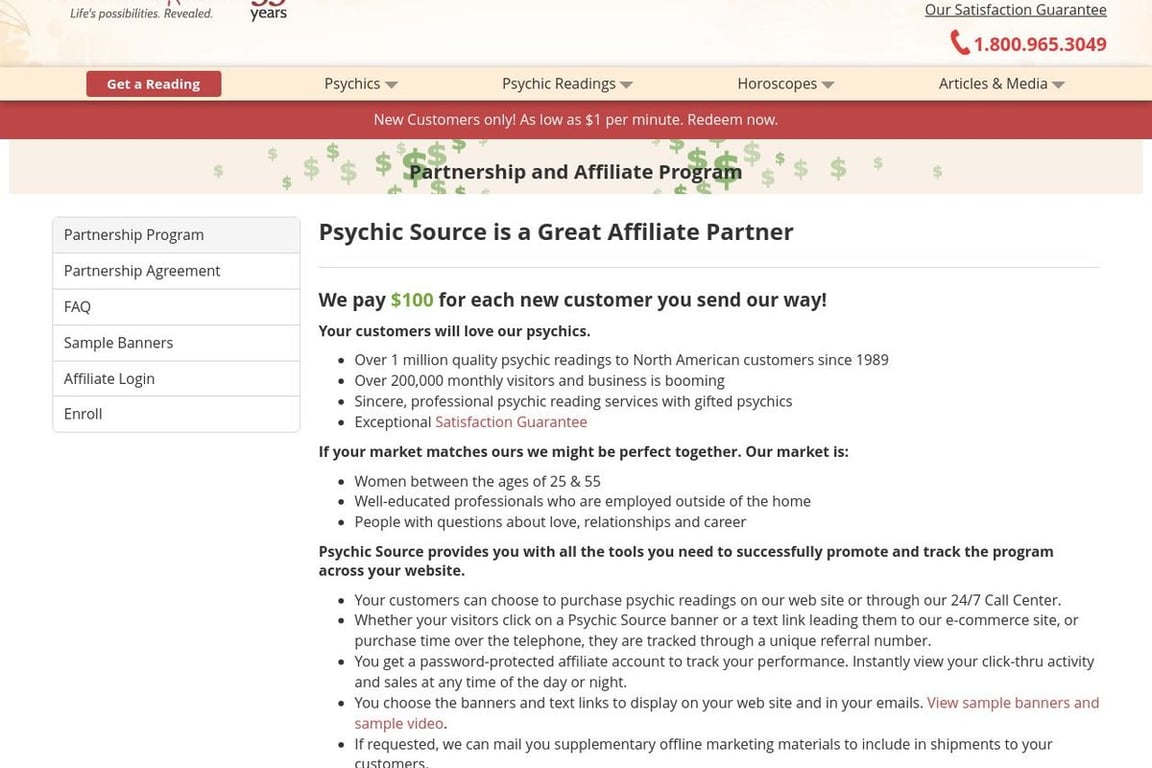Click bullet 'Over 200,000 monthly visitors'
The width and height of the screenshot is (1152, 768).
point(539,381)
